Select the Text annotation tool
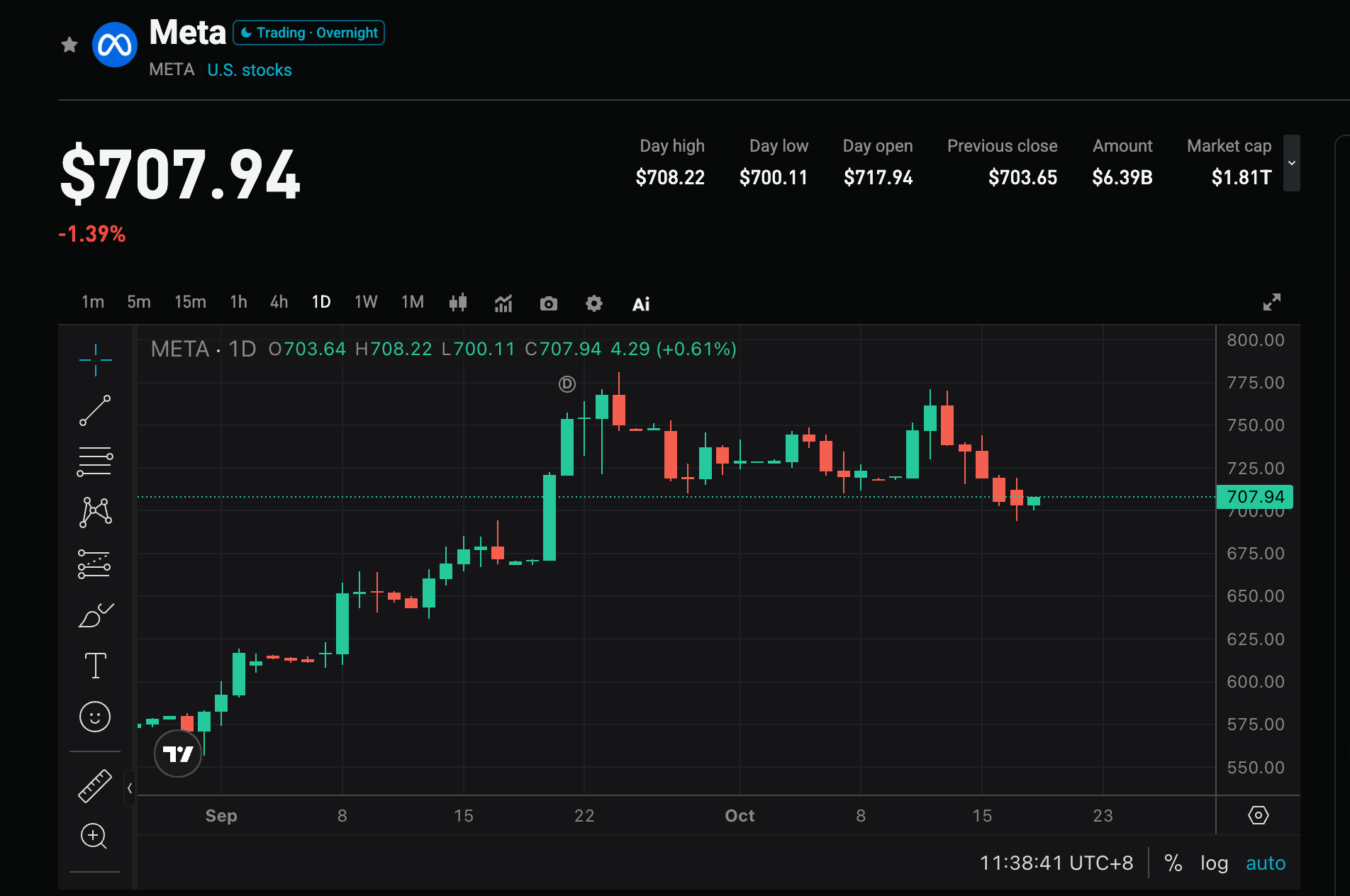Image resolution: width=1350 pixels, height=896 pixels. [x=95, y=666]
